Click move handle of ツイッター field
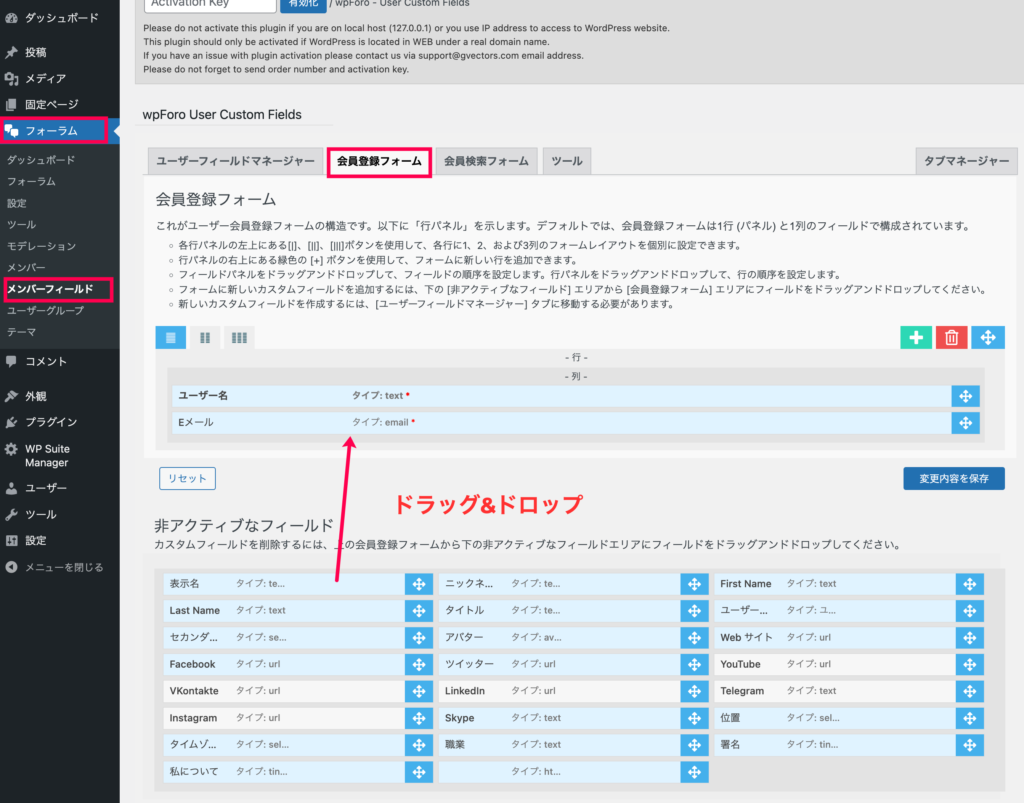The width and height of the screenshot is (1024, 803). [x=694, y=665]
